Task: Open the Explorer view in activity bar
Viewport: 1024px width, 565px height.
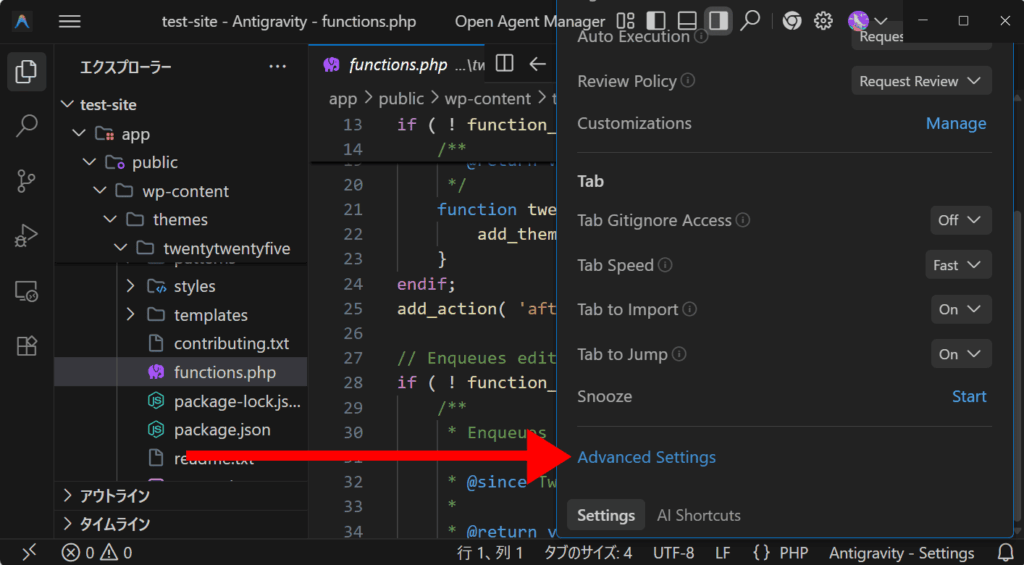Action: pos(27,71)
